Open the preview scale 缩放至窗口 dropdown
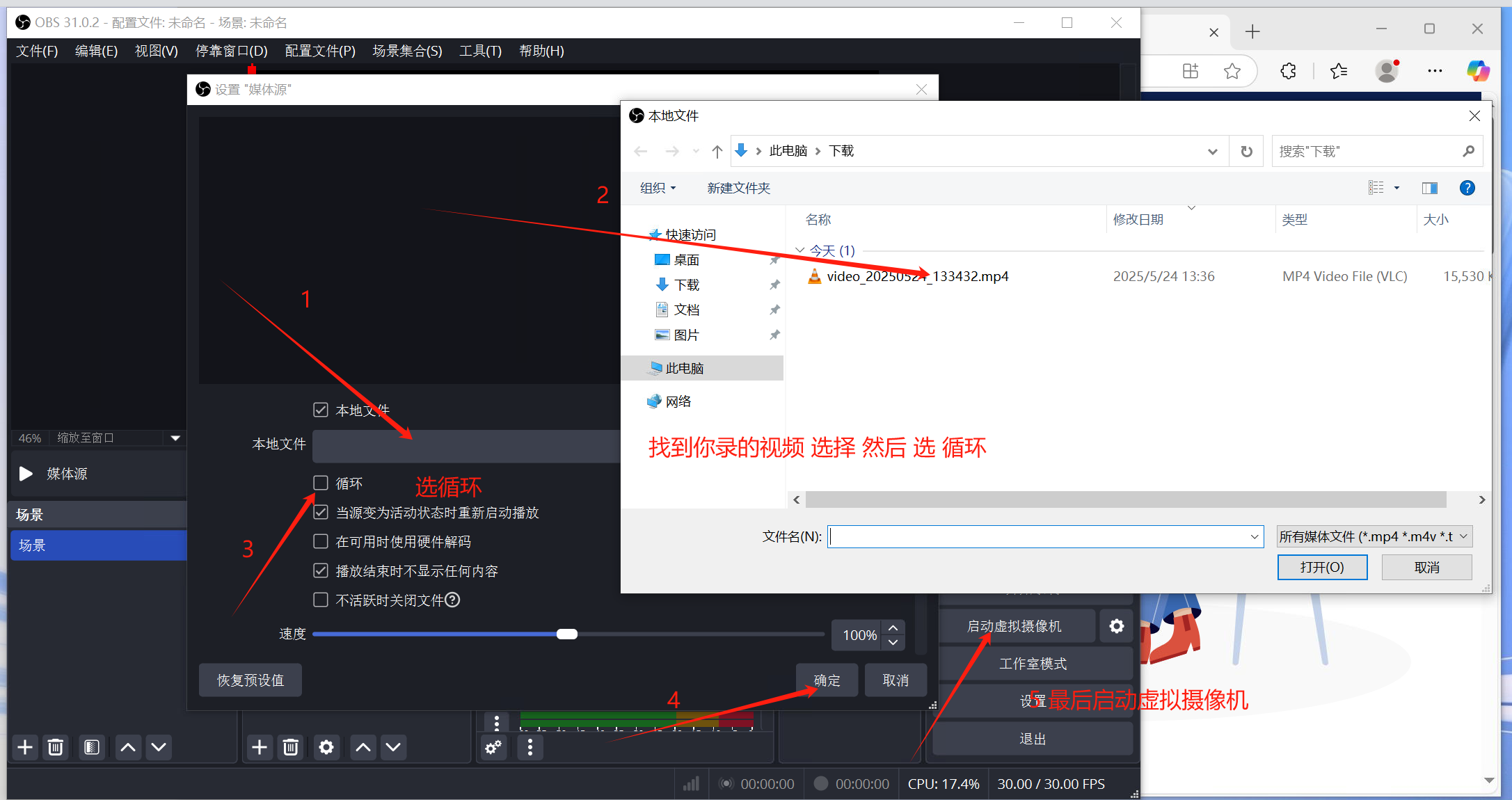Image resolution: width=1512 pixels, height=800 pixels. pyautogui.click(x=175, y=438)
